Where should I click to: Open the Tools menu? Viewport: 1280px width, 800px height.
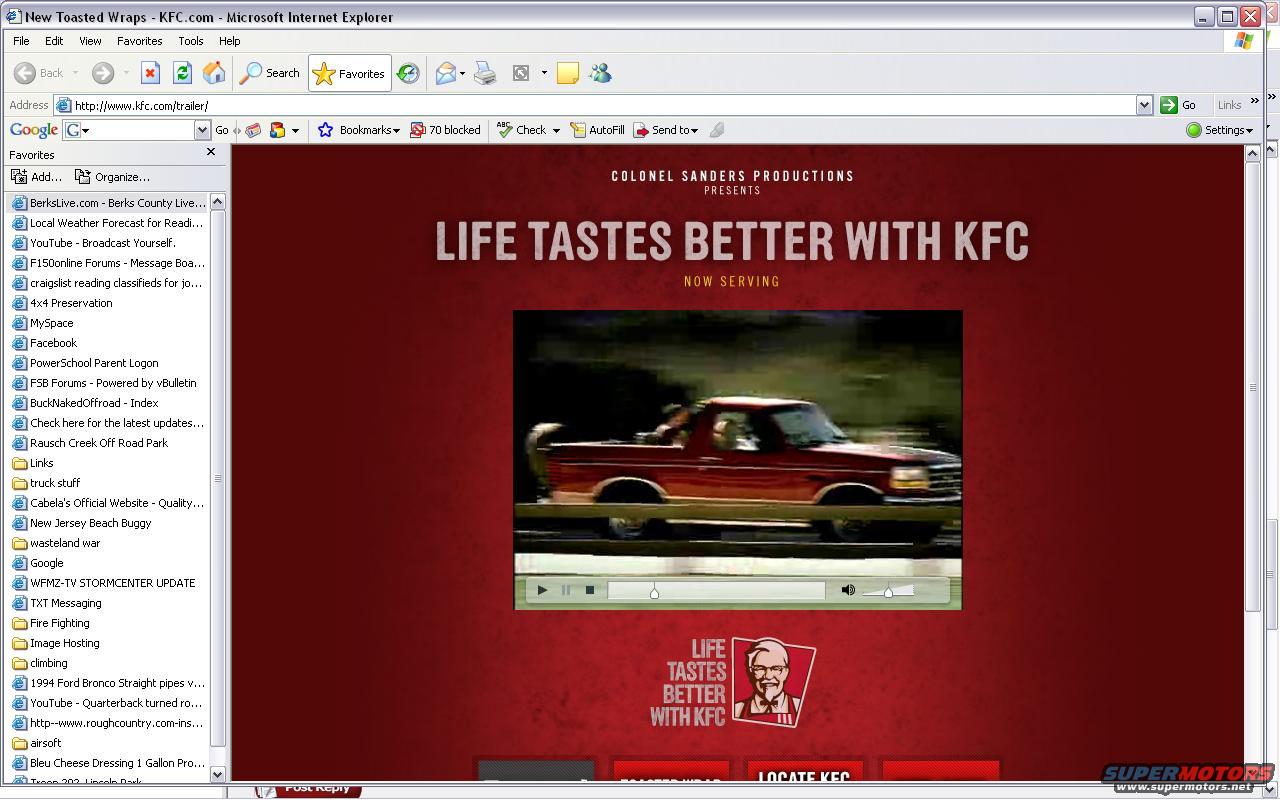coord(190,41)
